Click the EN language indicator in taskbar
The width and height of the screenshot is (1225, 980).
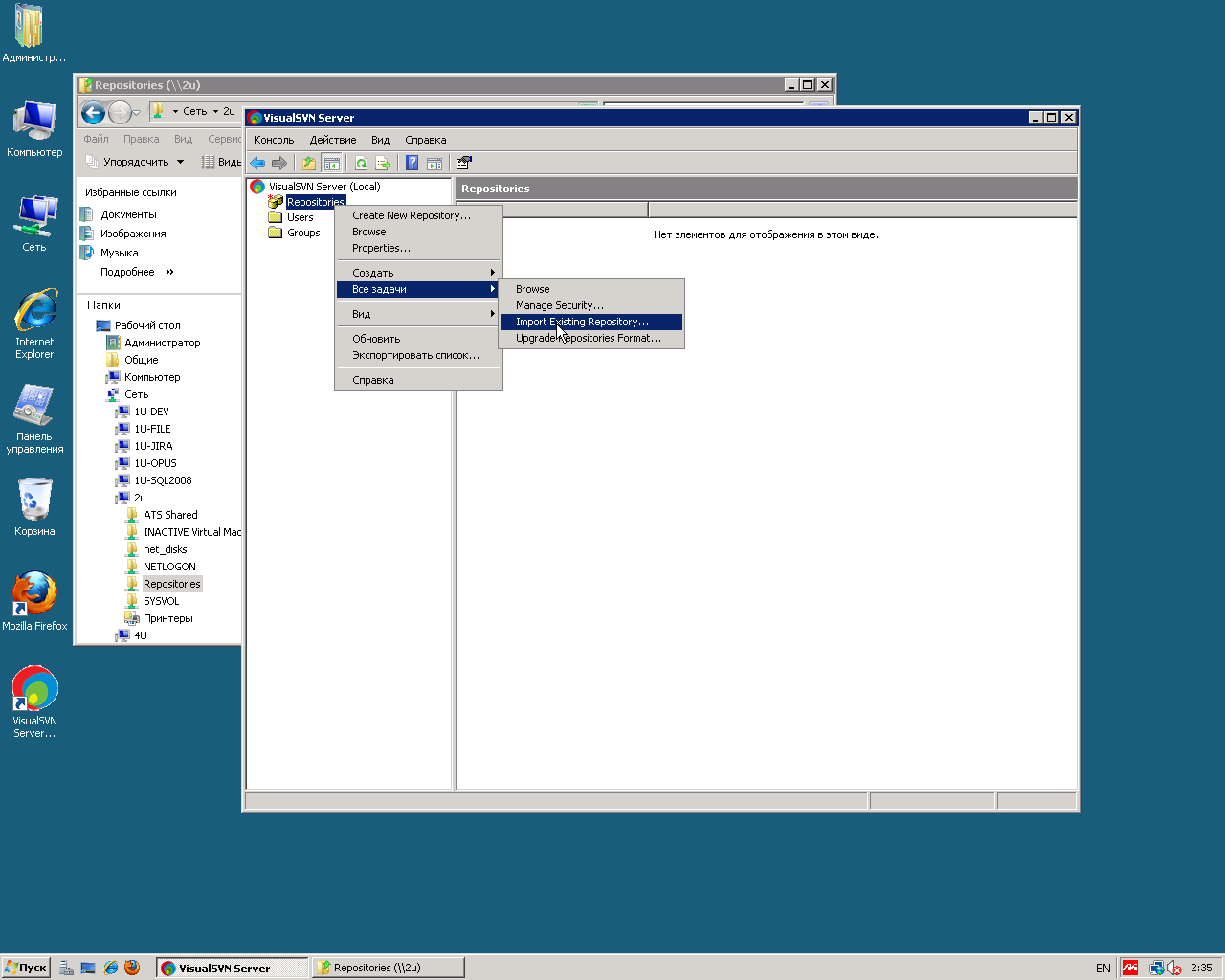click(1103, 968)
